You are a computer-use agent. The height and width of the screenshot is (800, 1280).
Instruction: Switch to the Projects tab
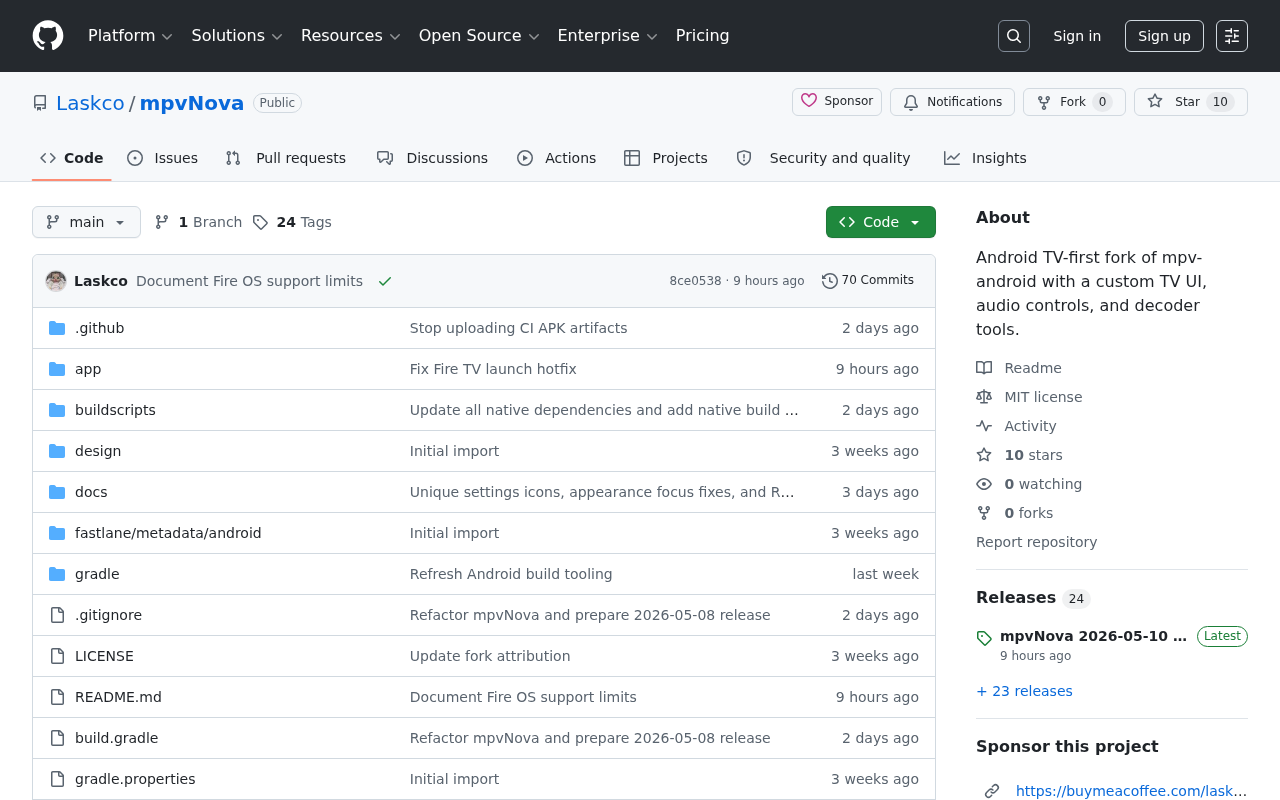point(666,158)
